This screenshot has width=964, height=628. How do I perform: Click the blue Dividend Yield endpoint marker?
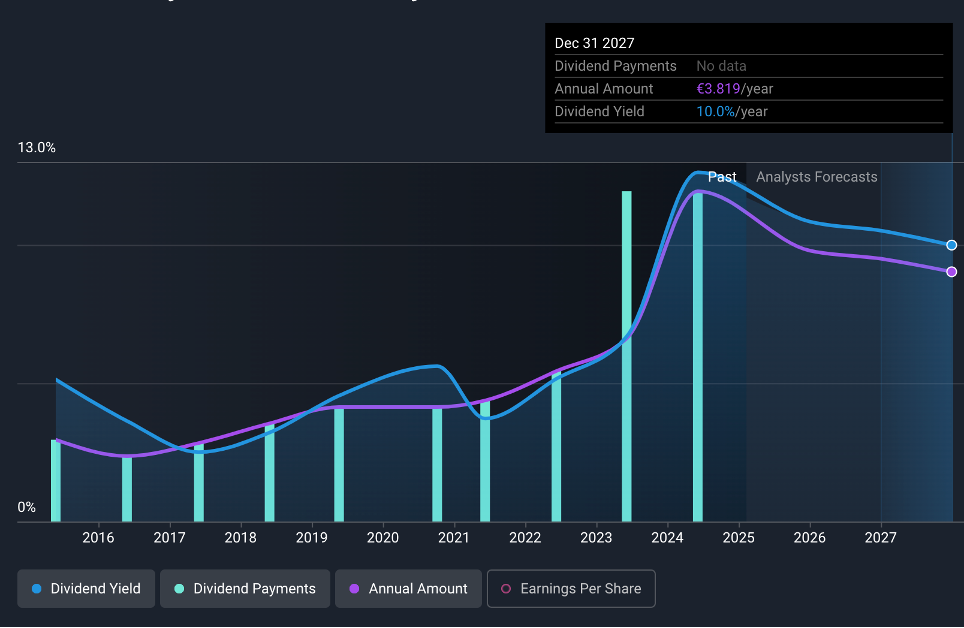(x=951, y=245)
